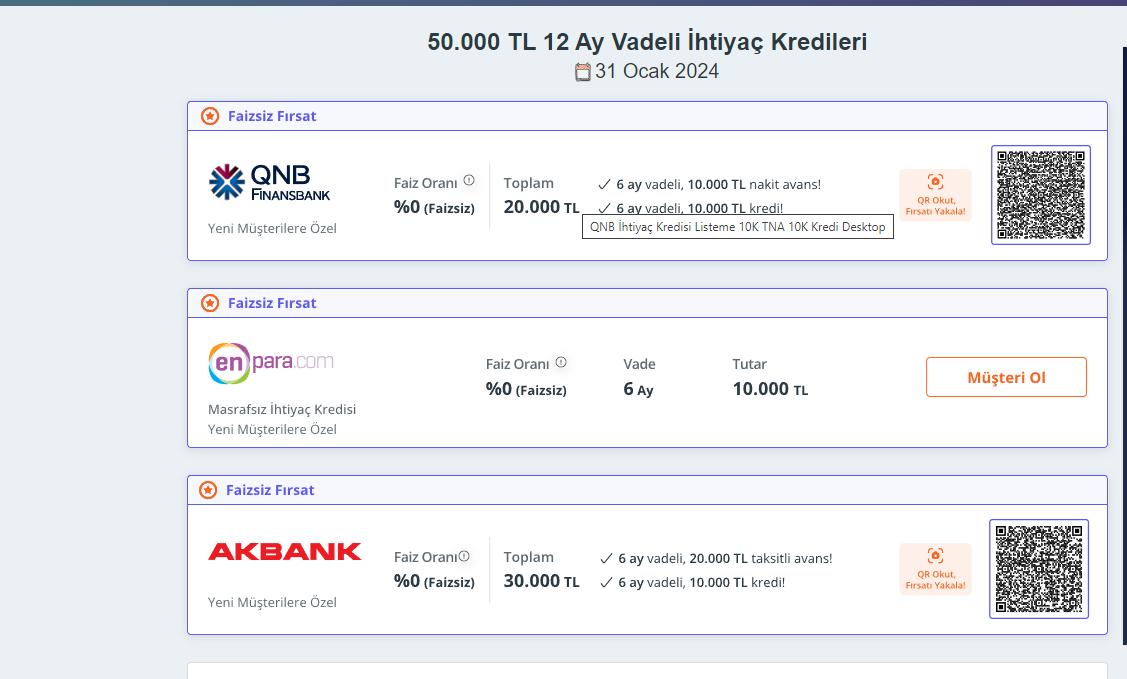Image resolution: width=1127 pixels, height=679 pixels.
Task: Click the star badge on the Enpara Faizsiz Fırsat card
Action: tap(210, 303)
